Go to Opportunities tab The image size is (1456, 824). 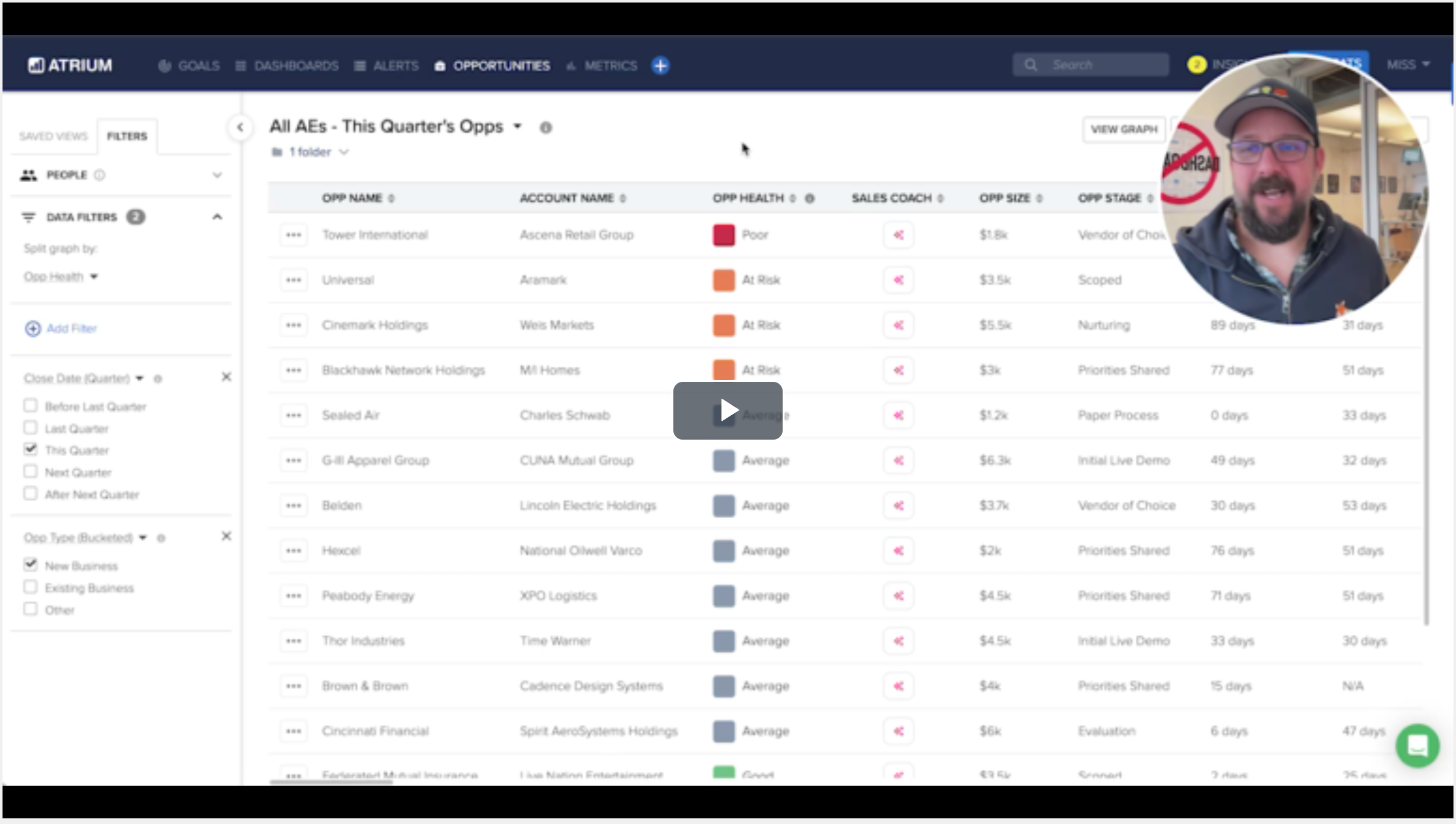(492, 66)
